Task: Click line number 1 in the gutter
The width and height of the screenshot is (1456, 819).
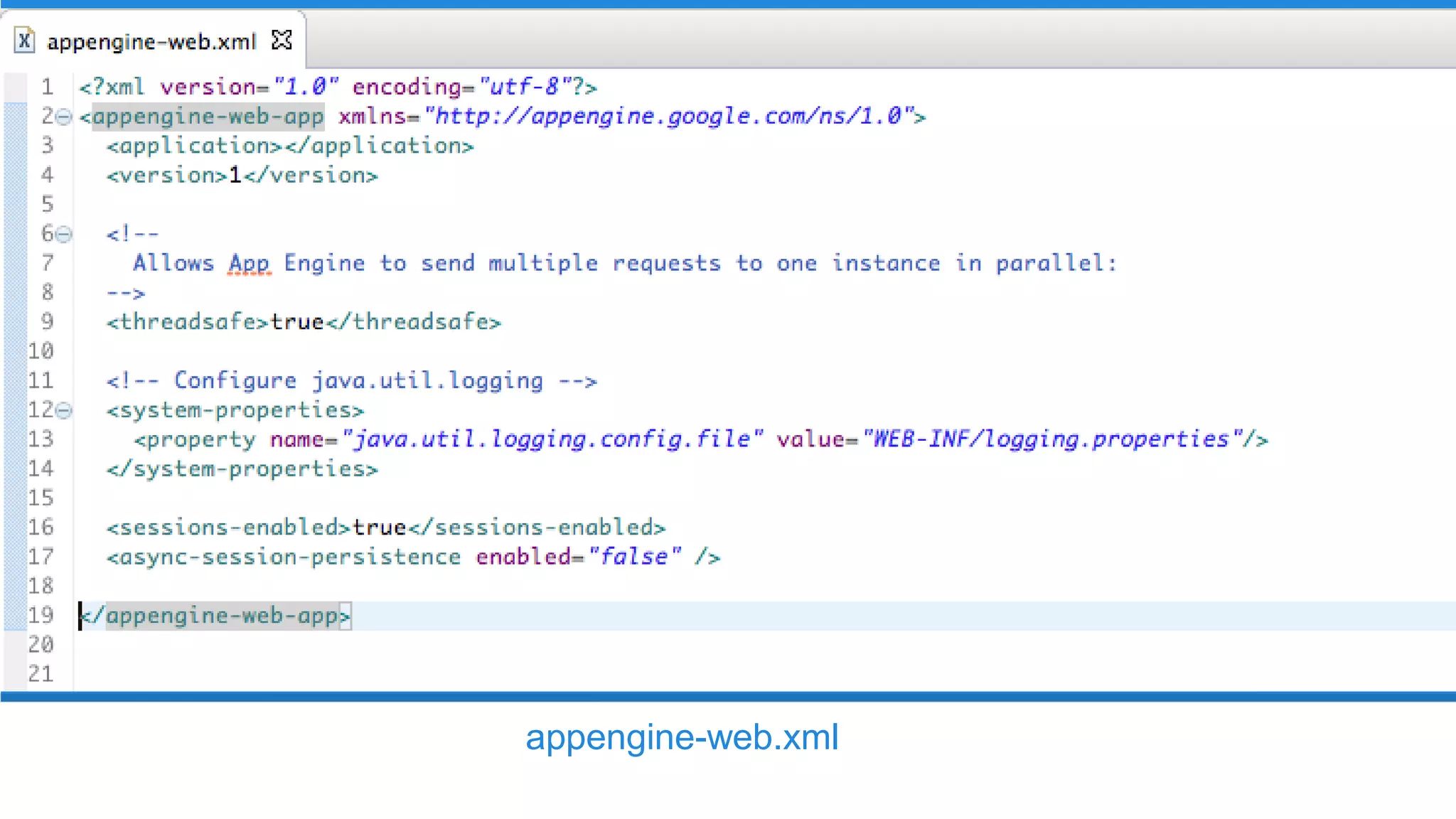Action: coord(47,87)
